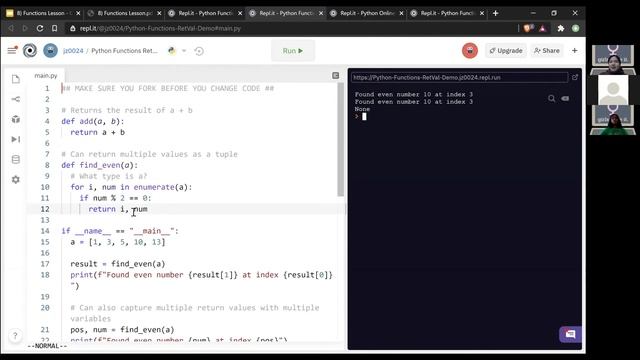The height and width of the screenshot is (360, 640).
Task: Open the Version control sidebar icon
Action: tap(16, 99)
